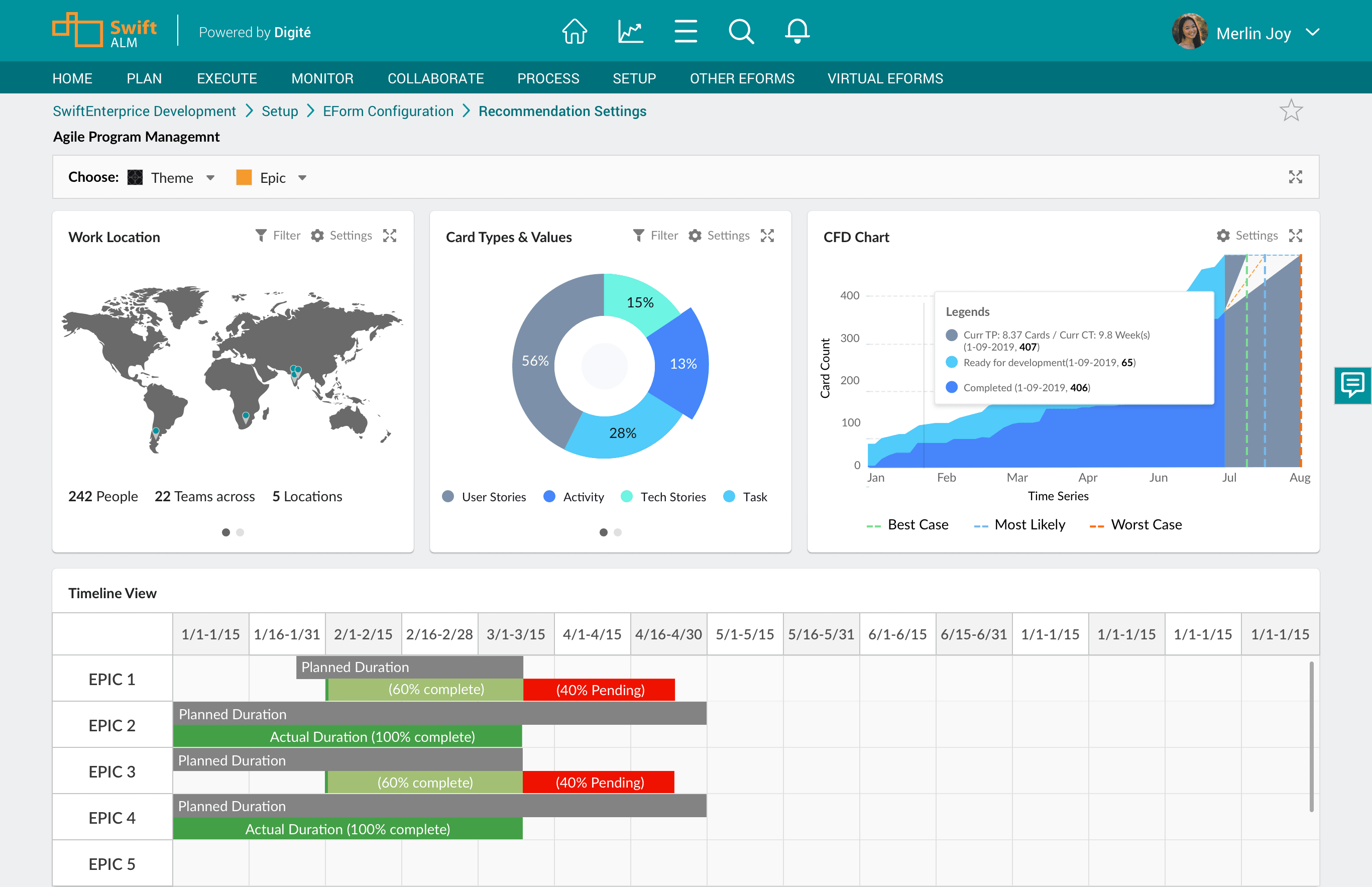Click the search magnifier icon
1372x887 pixels.
pyautogui.click(x=741, y=32)
